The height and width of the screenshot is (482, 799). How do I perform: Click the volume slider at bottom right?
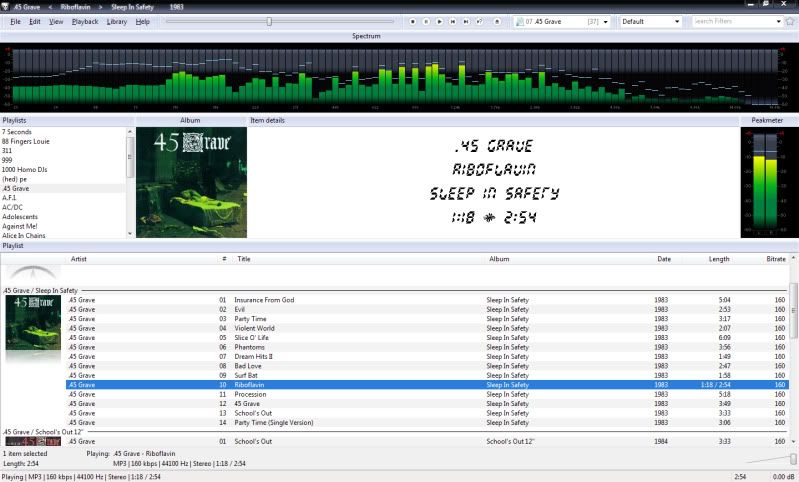point(793,459)
